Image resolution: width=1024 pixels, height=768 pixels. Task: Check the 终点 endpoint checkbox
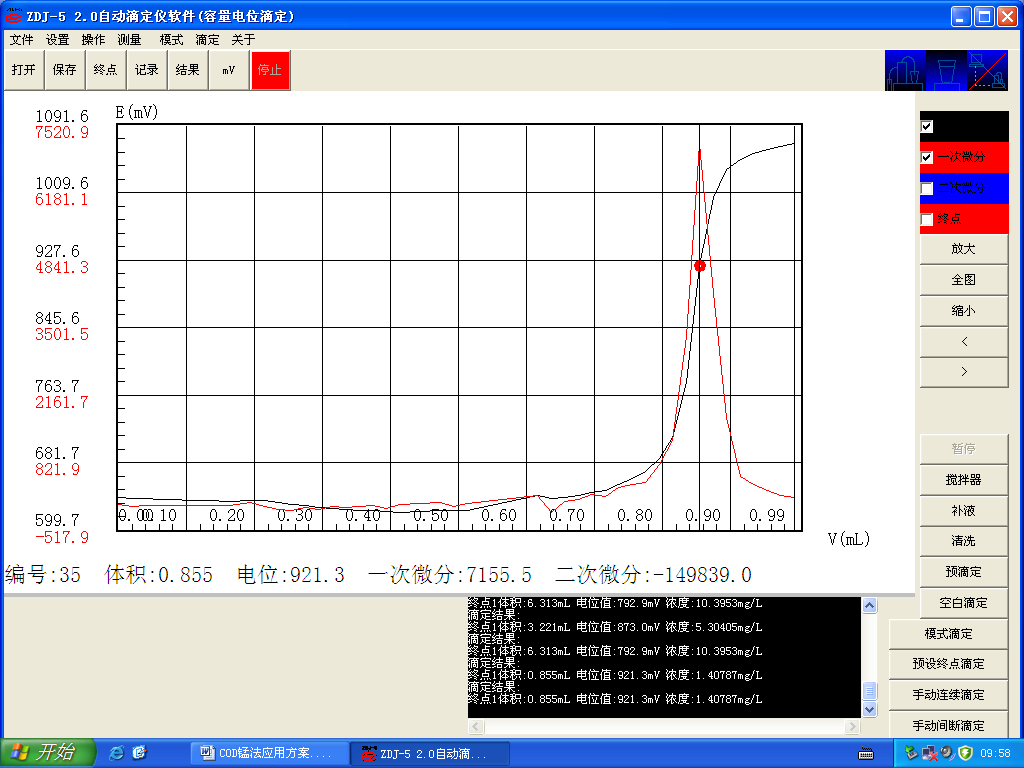click(927, 219)
